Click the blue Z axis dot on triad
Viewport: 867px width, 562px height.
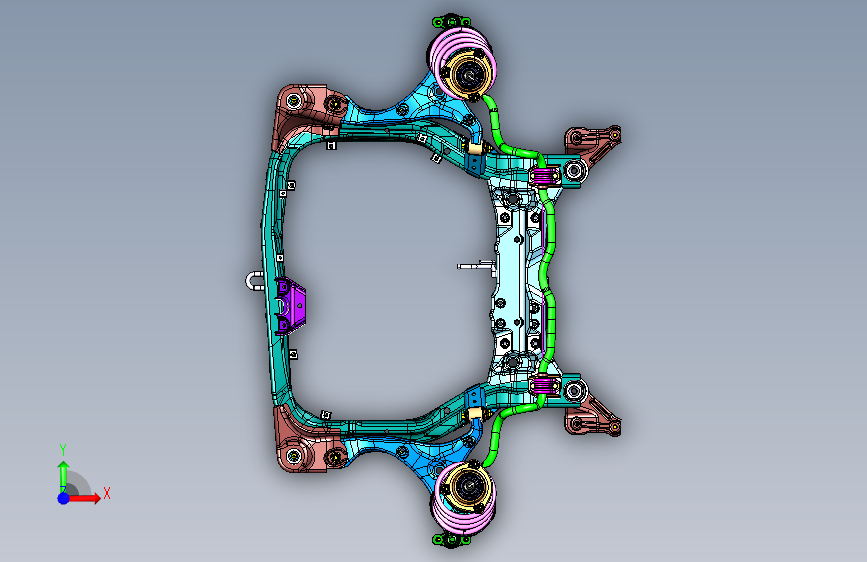tap(64, 498)
